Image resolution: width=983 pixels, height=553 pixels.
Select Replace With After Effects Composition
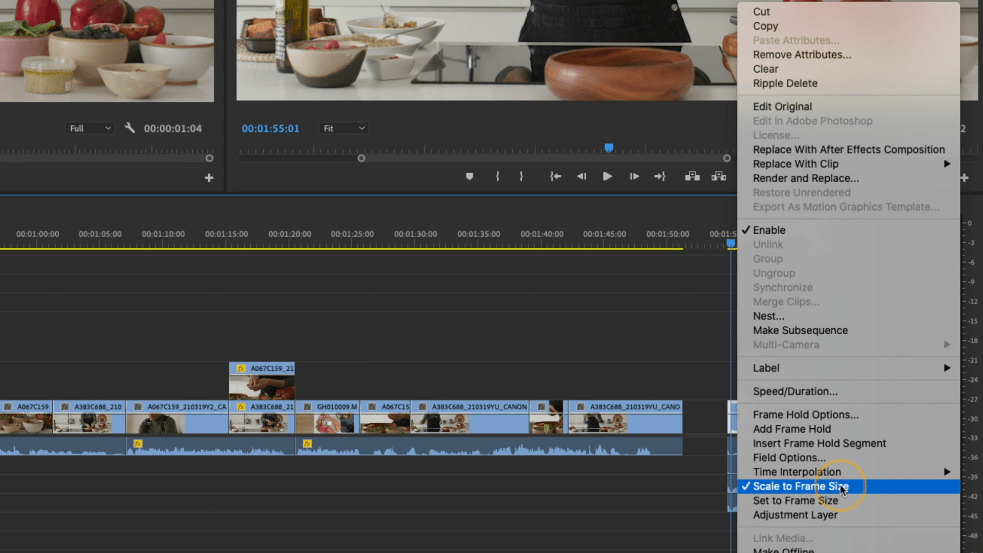pos(848,149)
